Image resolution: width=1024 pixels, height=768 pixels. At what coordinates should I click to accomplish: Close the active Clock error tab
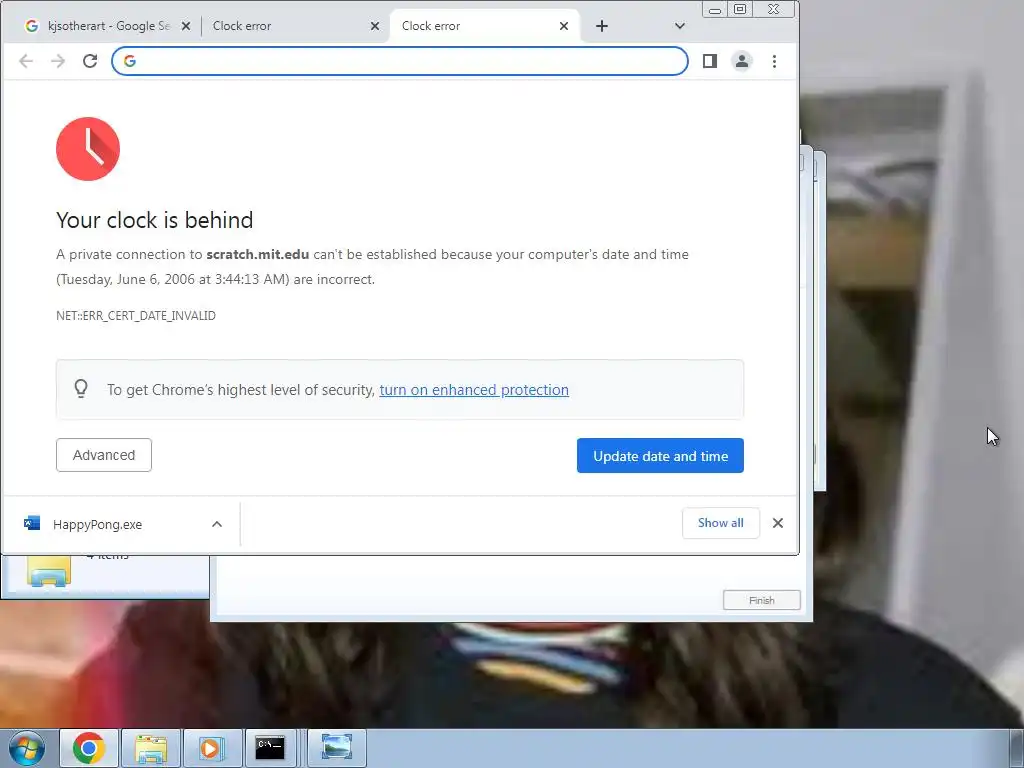coord(564,26)
